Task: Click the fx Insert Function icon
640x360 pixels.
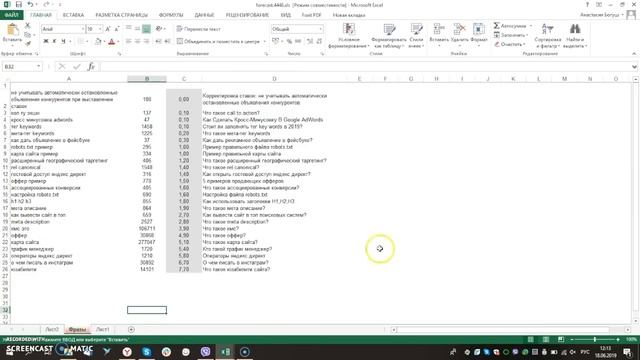Action: (x=91, y=66)
